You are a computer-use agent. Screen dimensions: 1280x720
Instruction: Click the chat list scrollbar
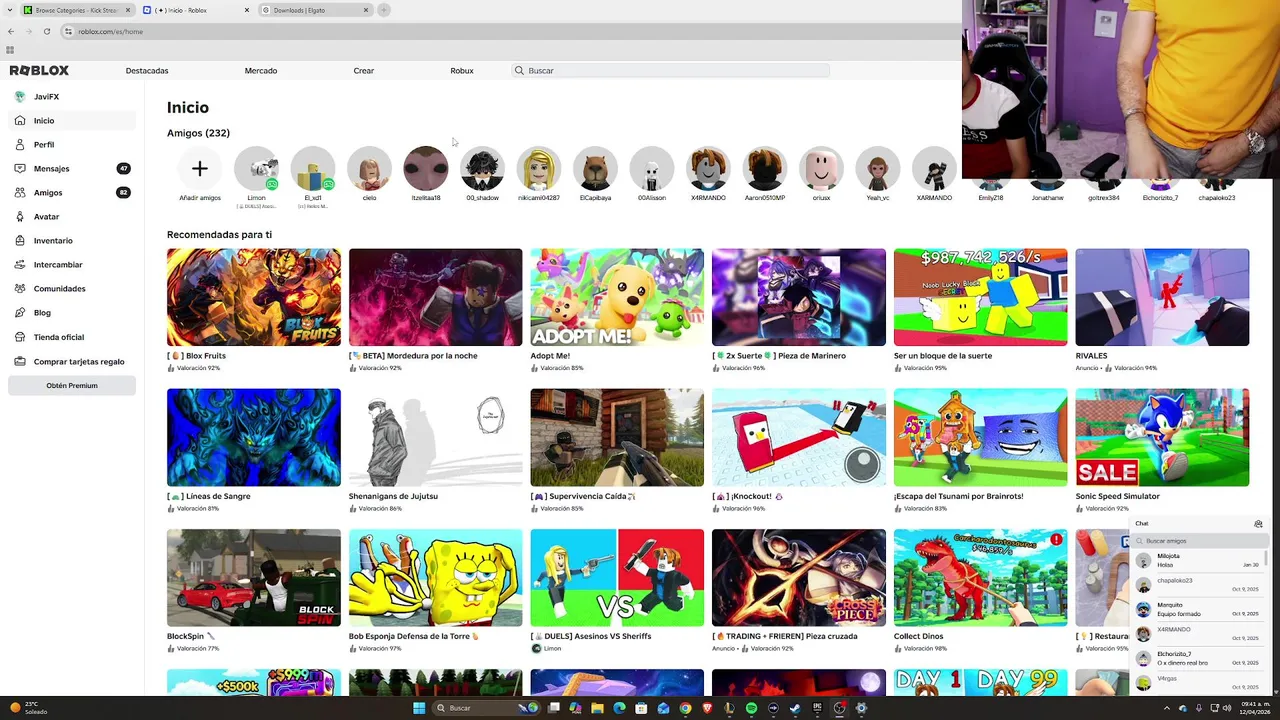[x=1266, y=557]
